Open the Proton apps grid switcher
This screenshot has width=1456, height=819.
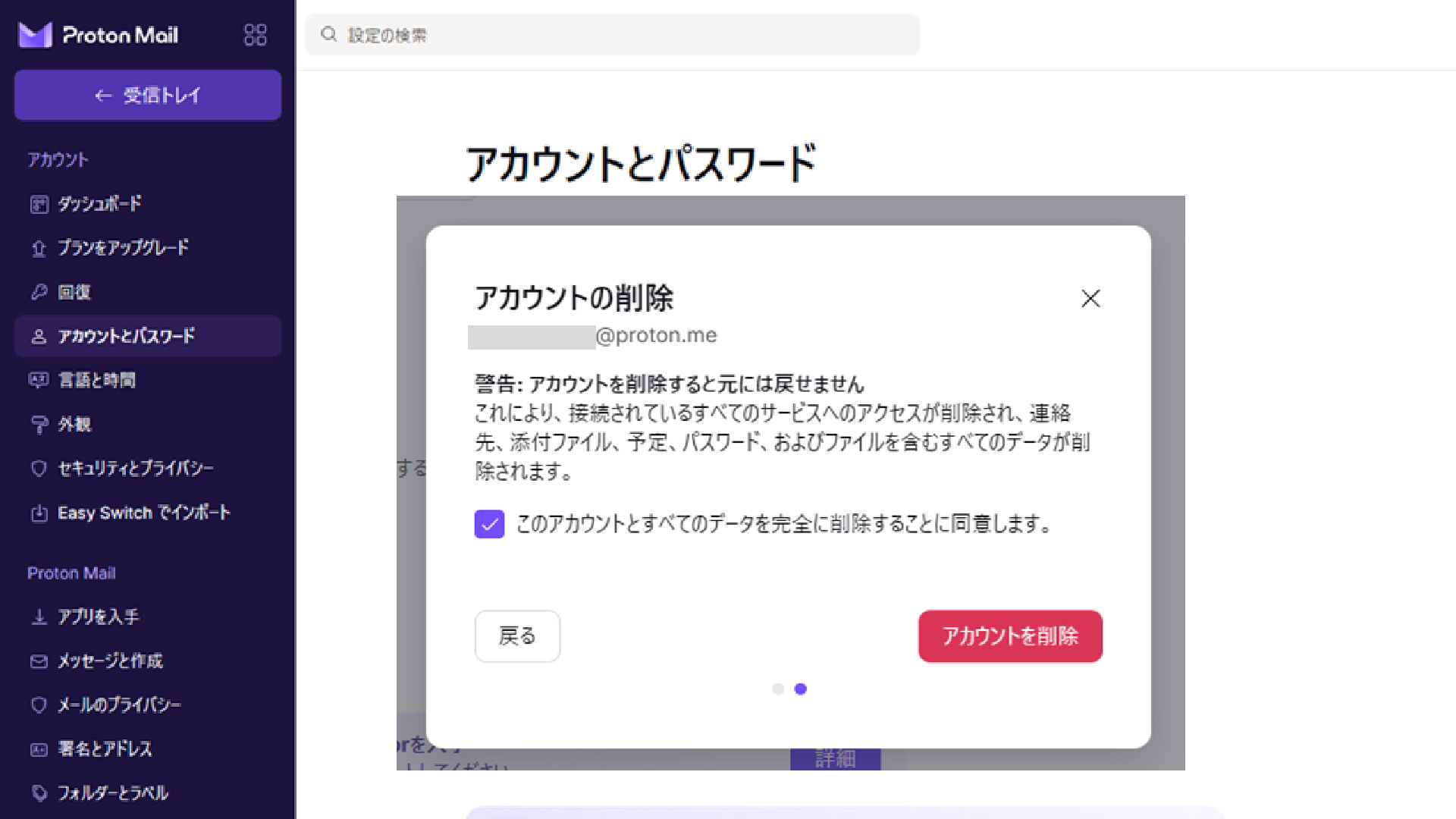(x=255, y=35)
